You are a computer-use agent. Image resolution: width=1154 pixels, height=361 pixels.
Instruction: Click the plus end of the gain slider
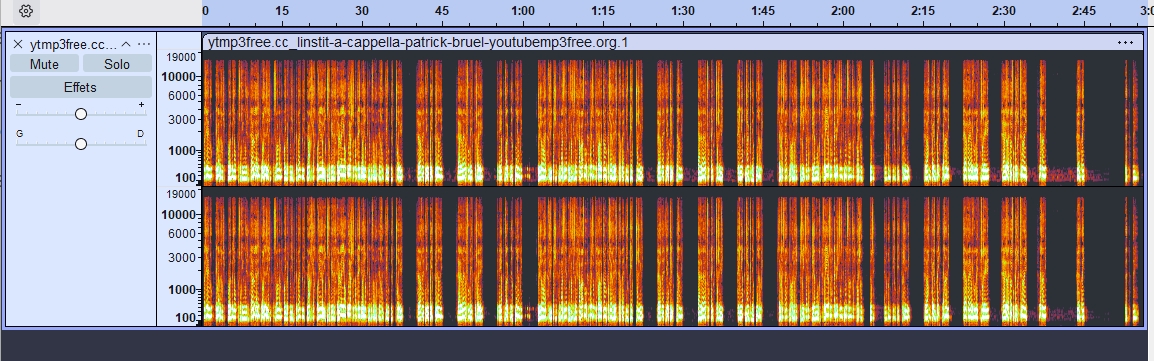point(141,106)
